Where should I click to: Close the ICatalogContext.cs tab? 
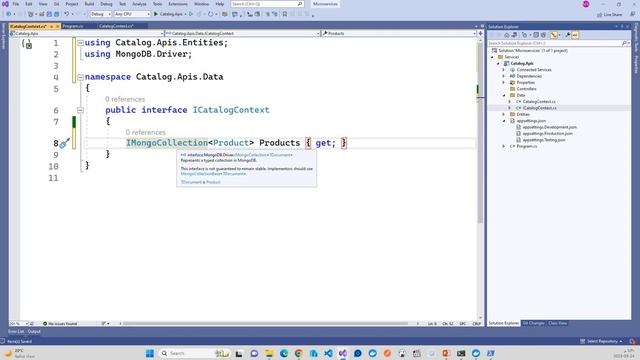[x=58, y=26]
